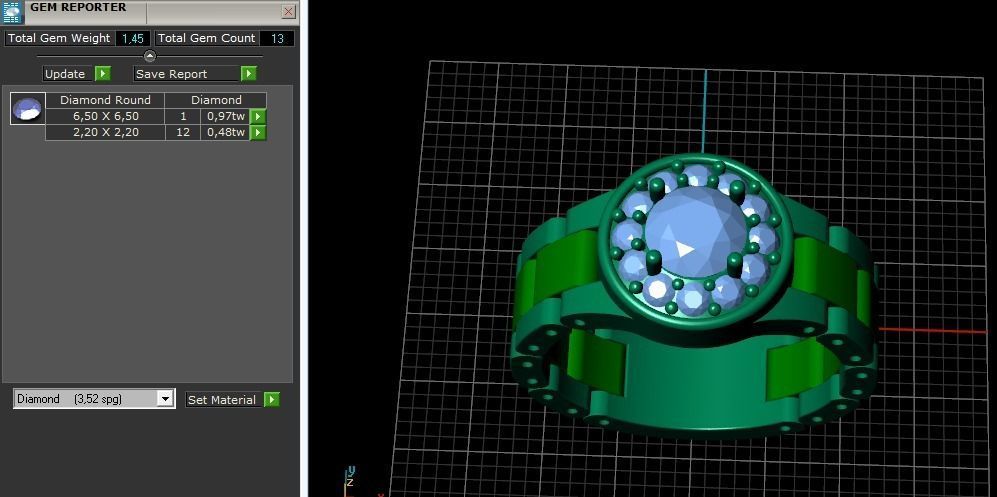
Task: Click the green arrow beside Update
Action: tap(102, 74)
